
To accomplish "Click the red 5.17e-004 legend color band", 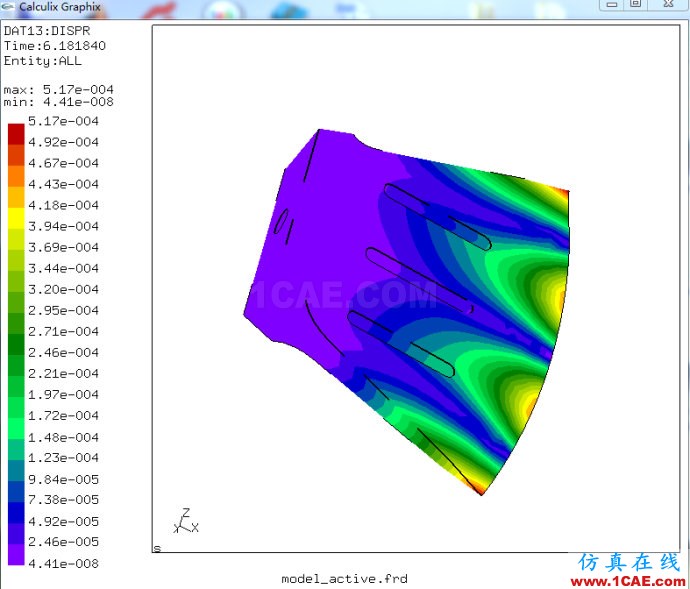I will [x=16, y=134].
